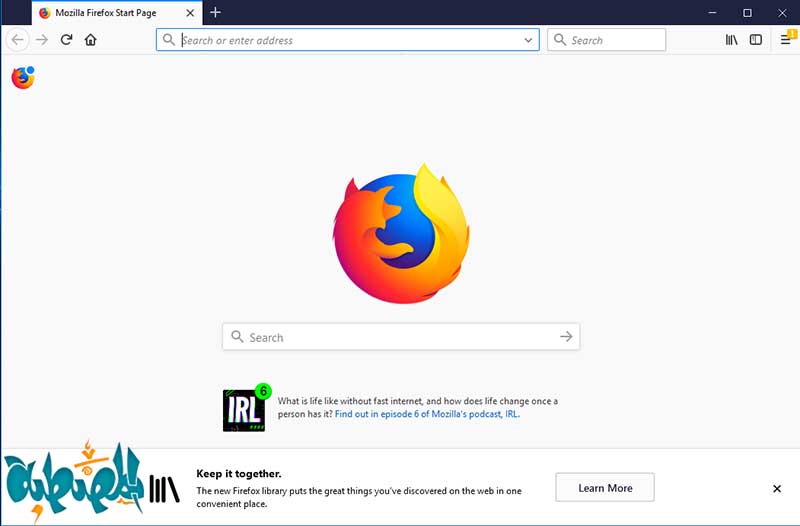
Task: Click the magnifier icon in address bar
Action: point(169,40)
